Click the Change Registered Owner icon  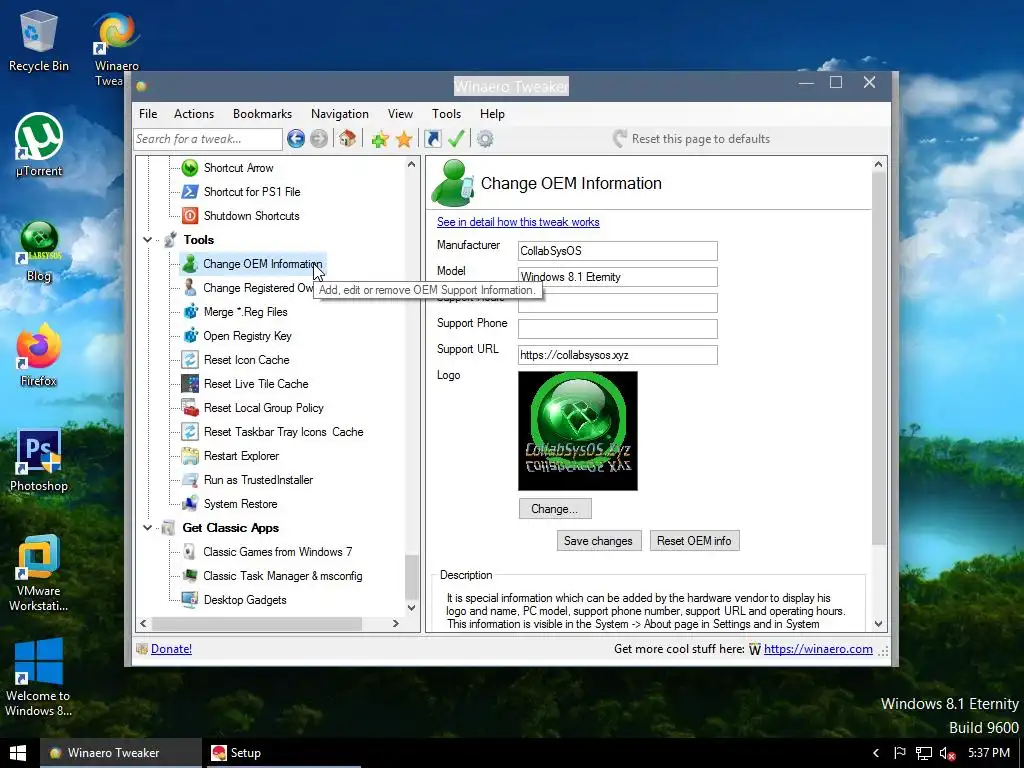point(189,288)
